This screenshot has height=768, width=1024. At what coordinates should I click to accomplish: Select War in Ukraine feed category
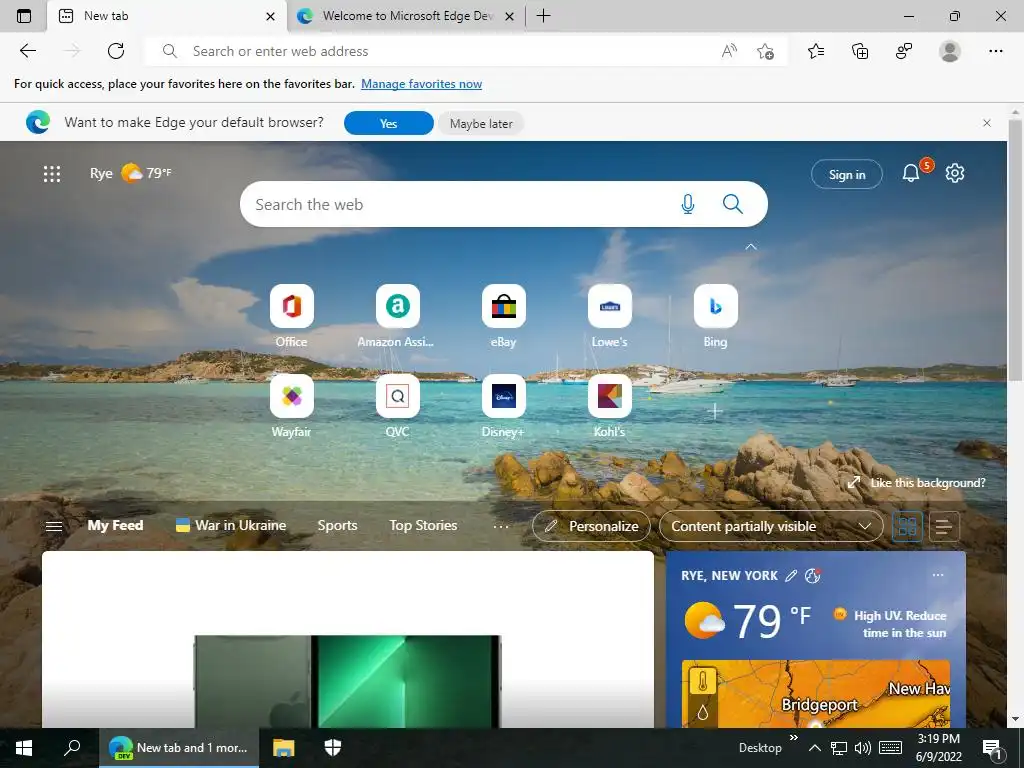tap(231, 526)
